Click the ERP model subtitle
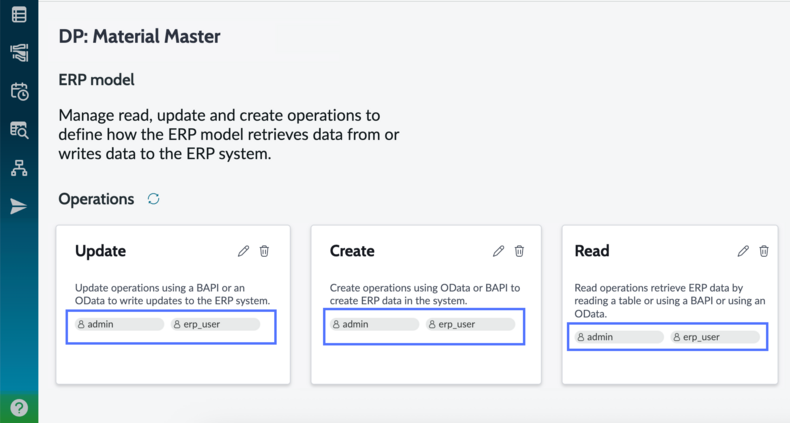Screen dimensions: 790x423 coord(96,80)
